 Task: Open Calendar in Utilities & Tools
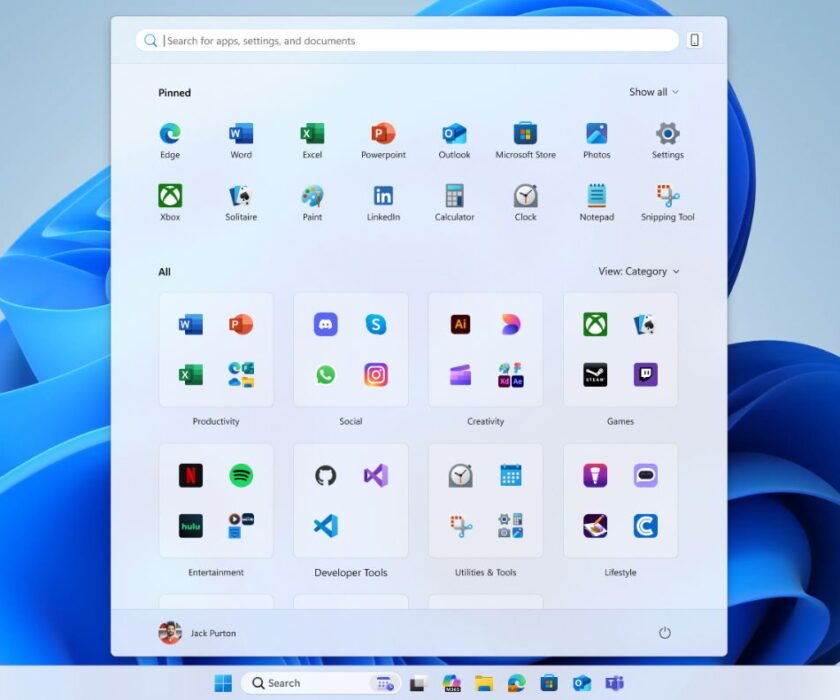[511, 475]
